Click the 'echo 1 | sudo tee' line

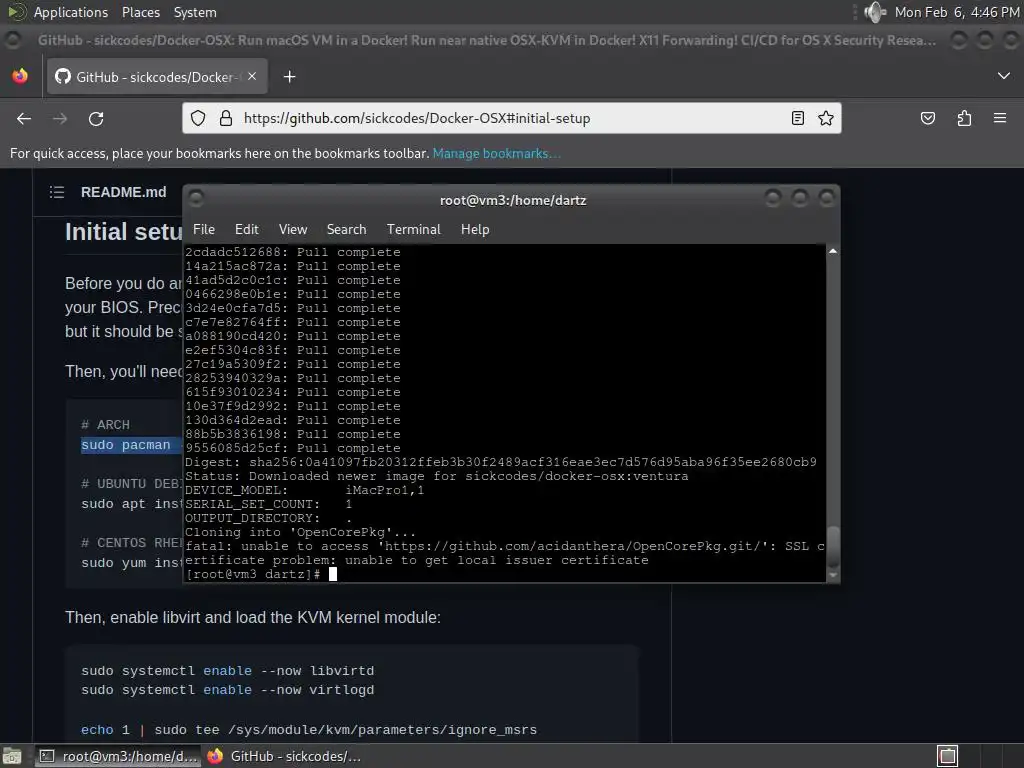tap(309, 729)
